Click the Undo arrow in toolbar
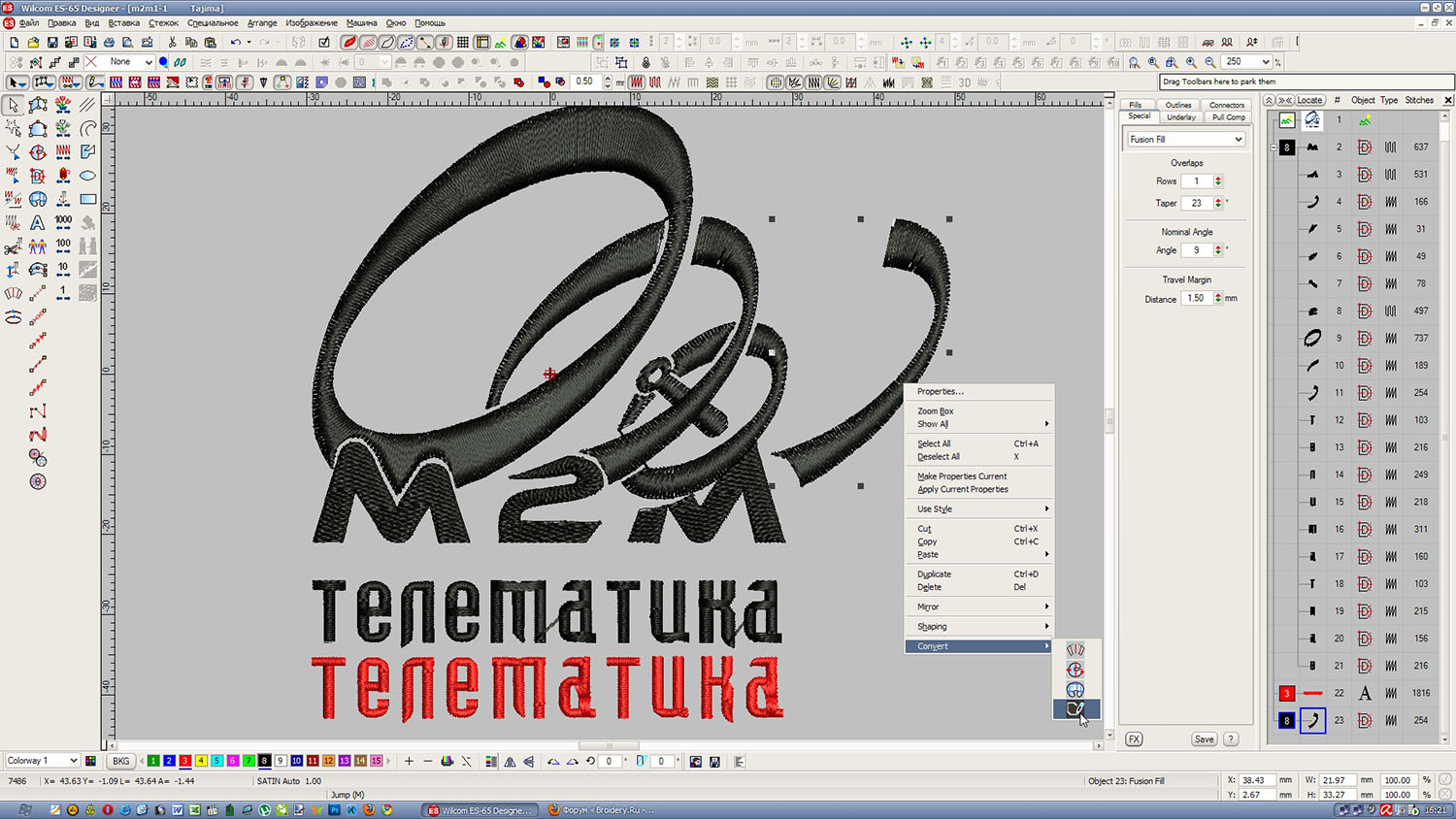The height and width of the screenshot is (819, 1456). click(235, 43)
